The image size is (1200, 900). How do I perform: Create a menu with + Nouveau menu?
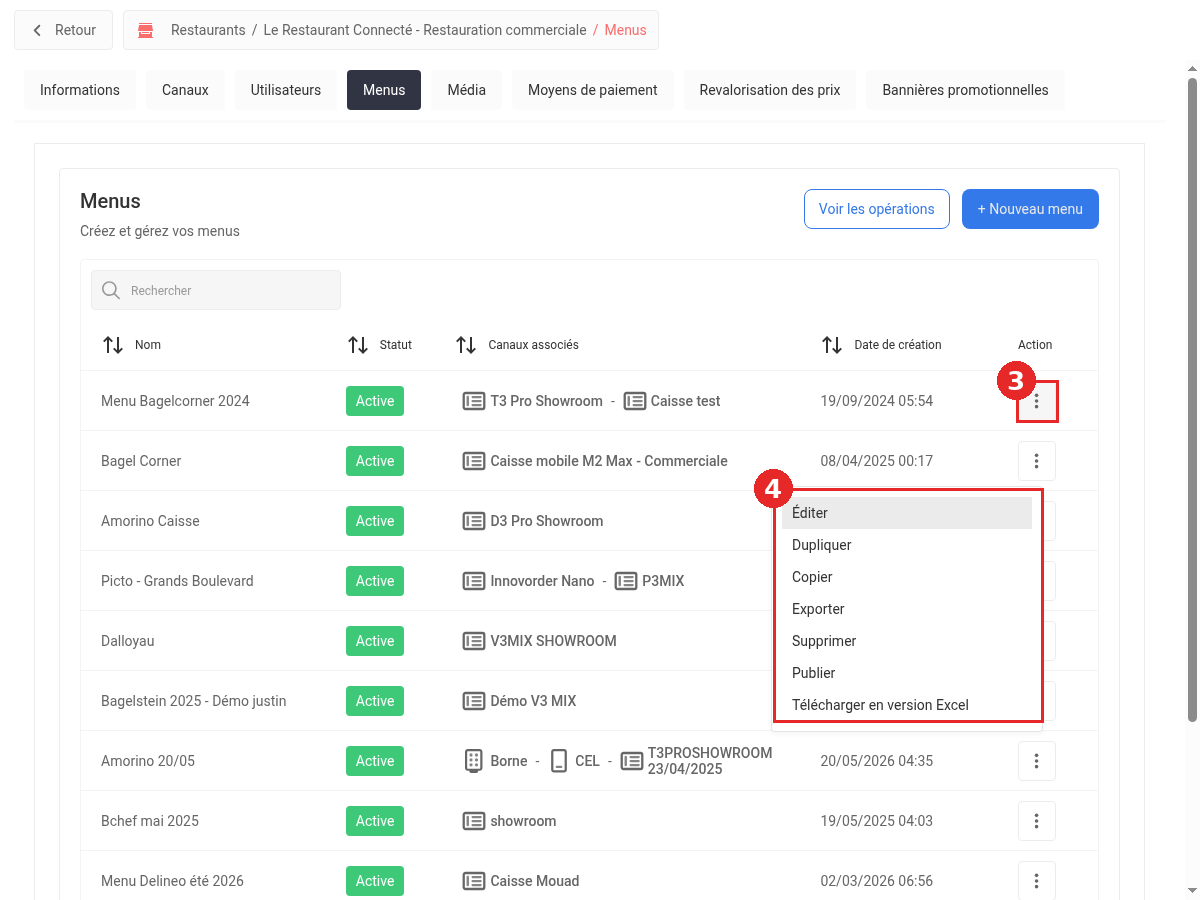(1030, 209)
